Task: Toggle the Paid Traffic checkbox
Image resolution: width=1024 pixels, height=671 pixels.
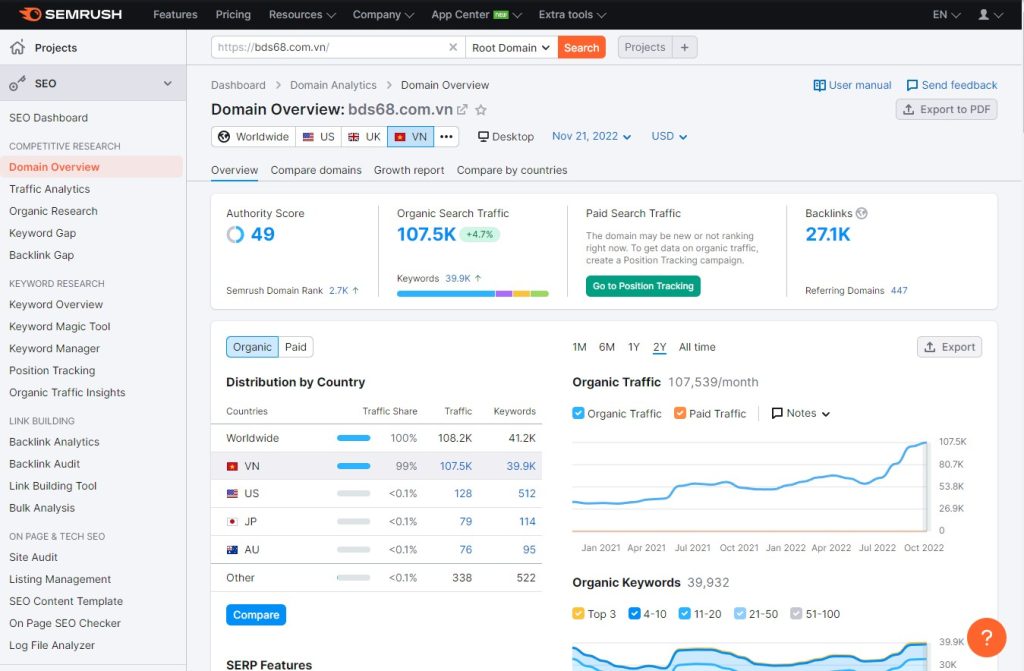Action: (x=680, y=413)
